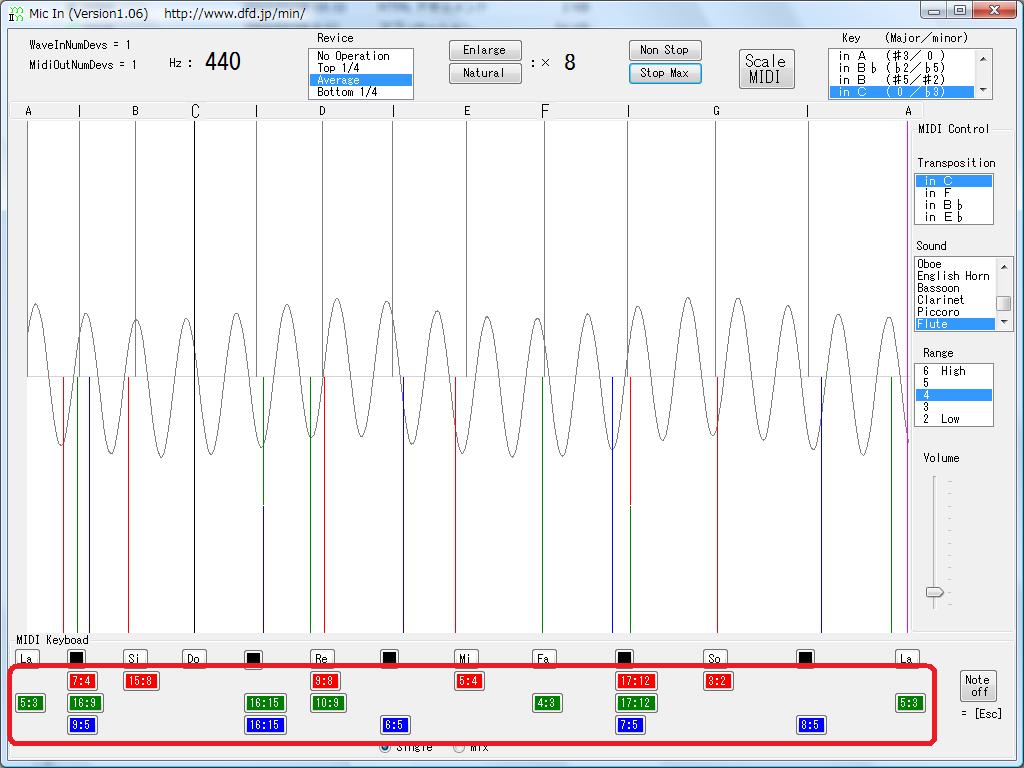Click the Sound list scrollbar thumb
1024x768 pixels.
(1004, 304)
